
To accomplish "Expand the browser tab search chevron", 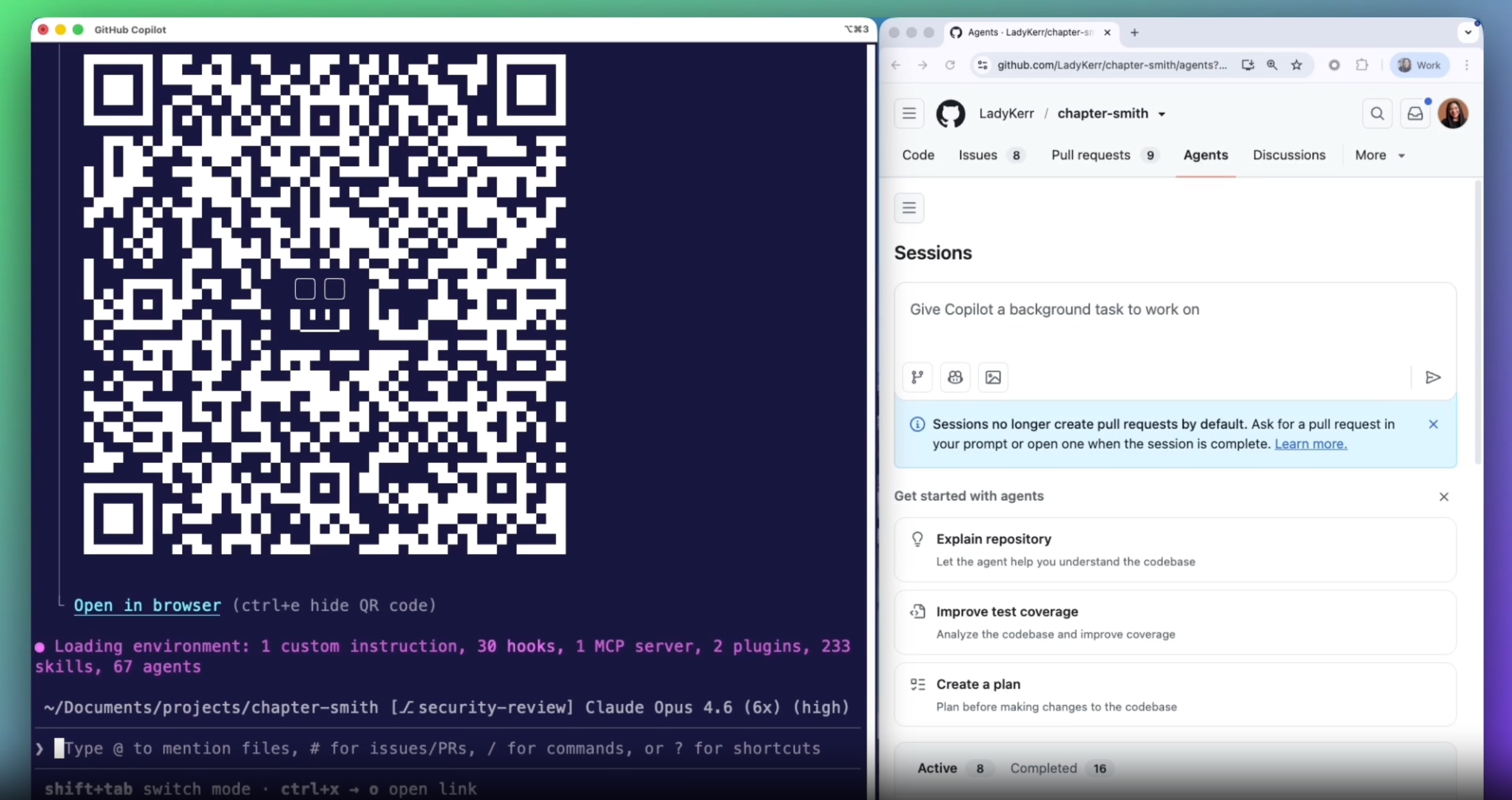I will point(1468,33).
